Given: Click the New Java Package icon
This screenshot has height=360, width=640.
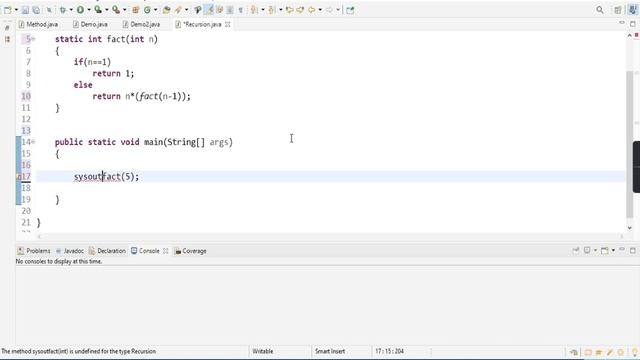Looking at the screenshot, I should 136,10.
